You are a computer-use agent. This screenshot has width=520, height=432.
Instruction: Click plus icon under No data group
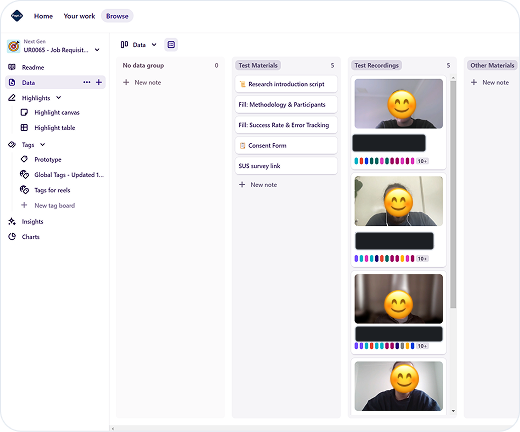126,82
